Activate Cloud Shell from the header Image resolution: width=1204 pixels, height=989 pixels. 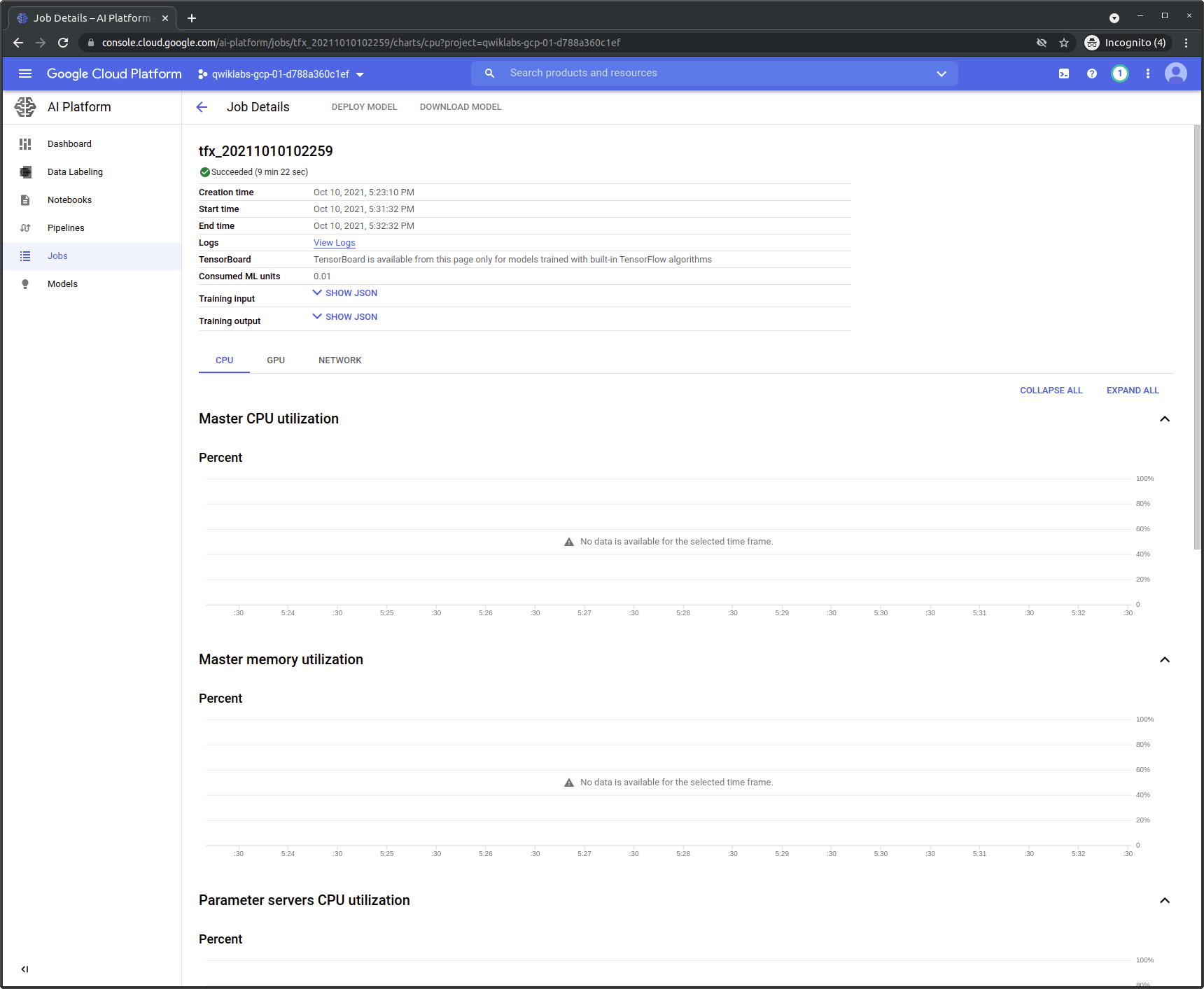[1064, 73]
